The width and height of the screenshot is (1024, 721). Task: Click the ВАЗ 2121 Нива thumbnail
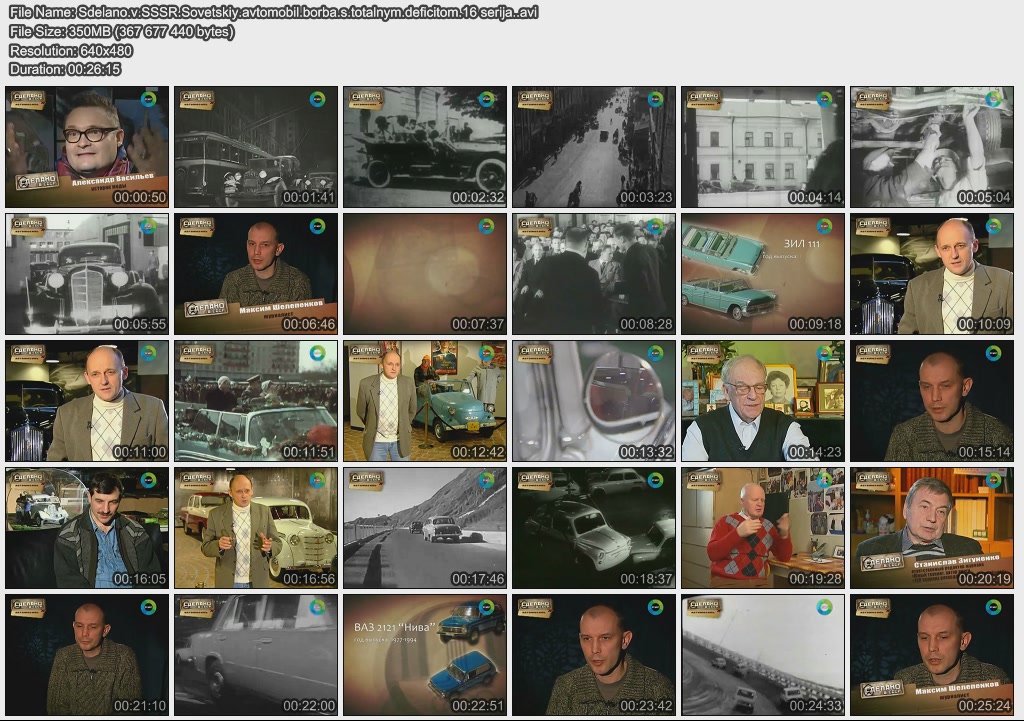425,655
